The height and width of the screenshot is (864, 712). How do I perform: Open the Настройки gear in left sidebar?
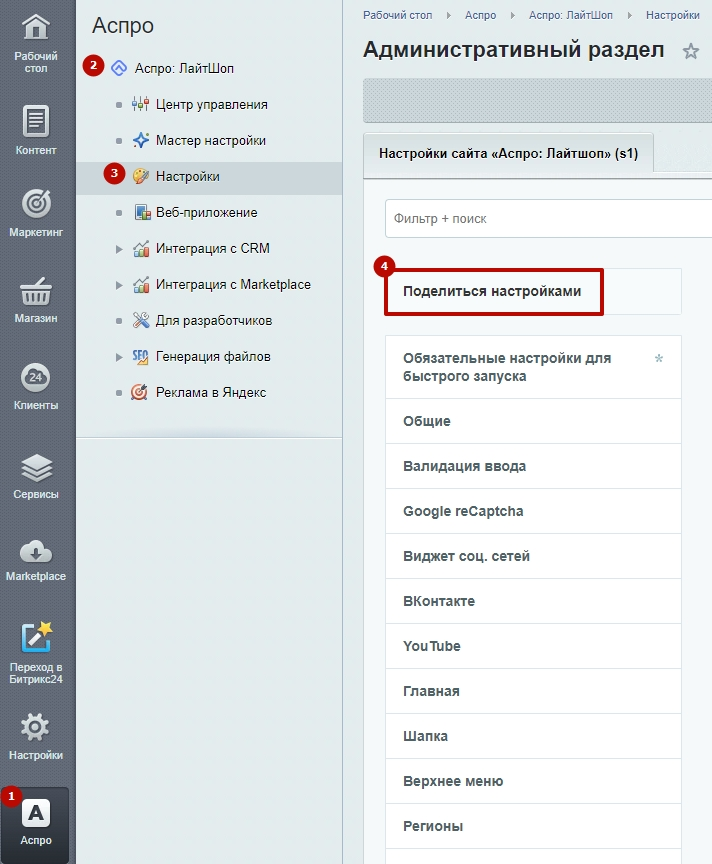coord(36,737)
